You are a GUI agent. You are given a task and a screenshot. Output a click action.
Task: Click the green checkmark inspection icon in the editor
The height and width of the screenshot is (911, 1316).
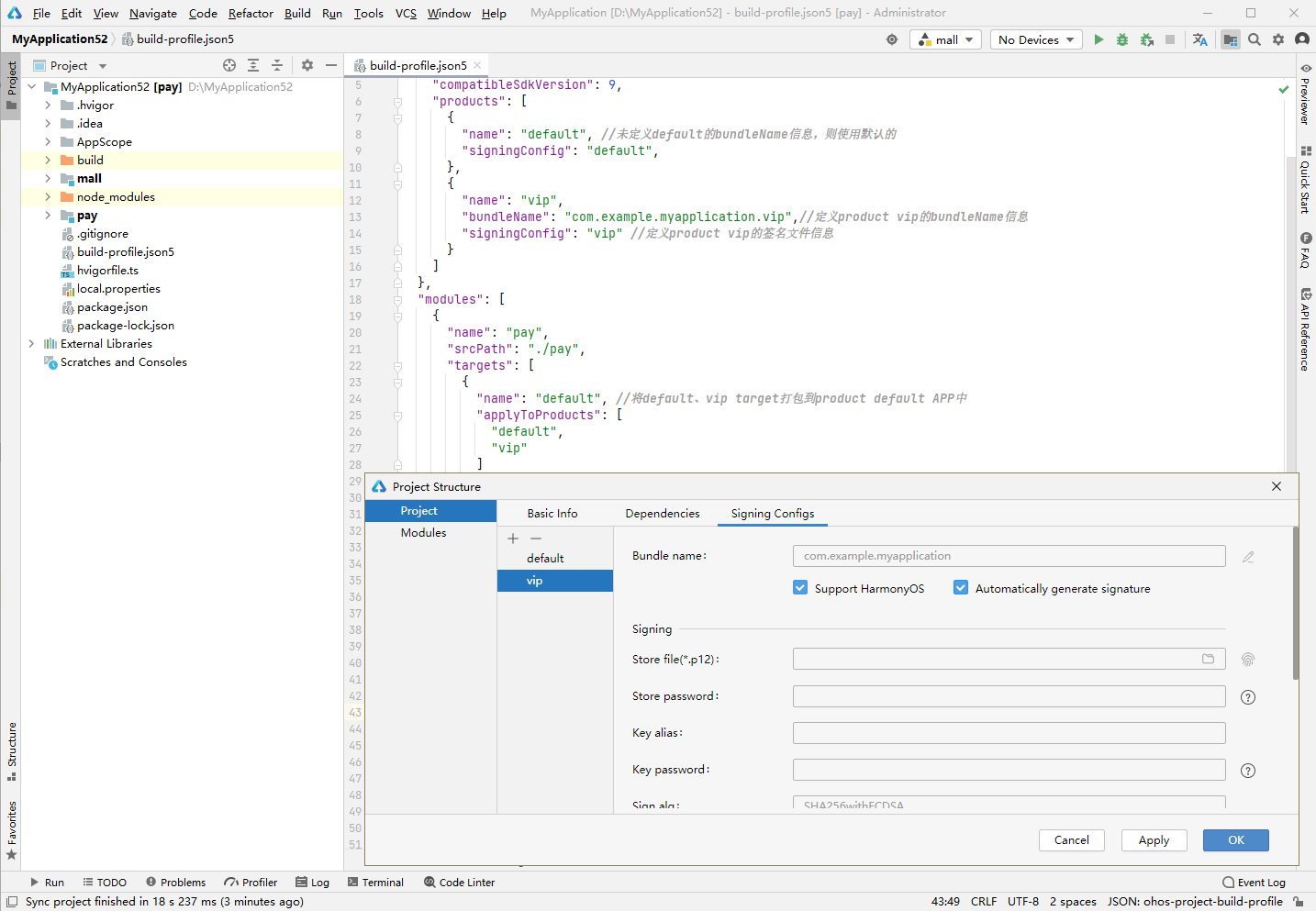click(1284, 89)
